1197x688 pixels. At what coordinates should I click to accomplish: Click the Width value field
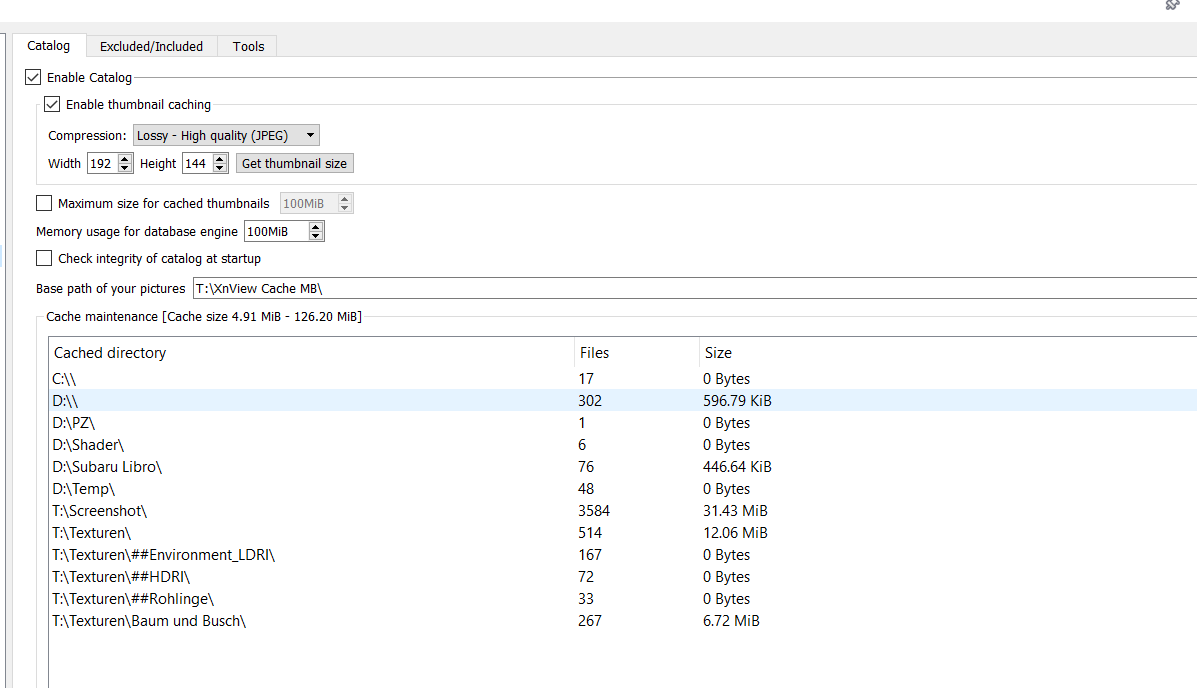(101, 164)
